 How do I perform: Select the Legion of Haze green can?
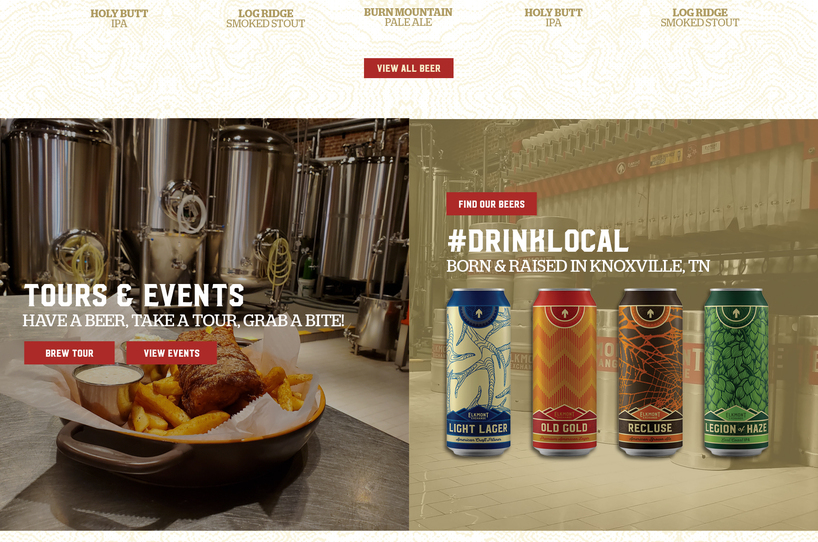click(736, 372)
